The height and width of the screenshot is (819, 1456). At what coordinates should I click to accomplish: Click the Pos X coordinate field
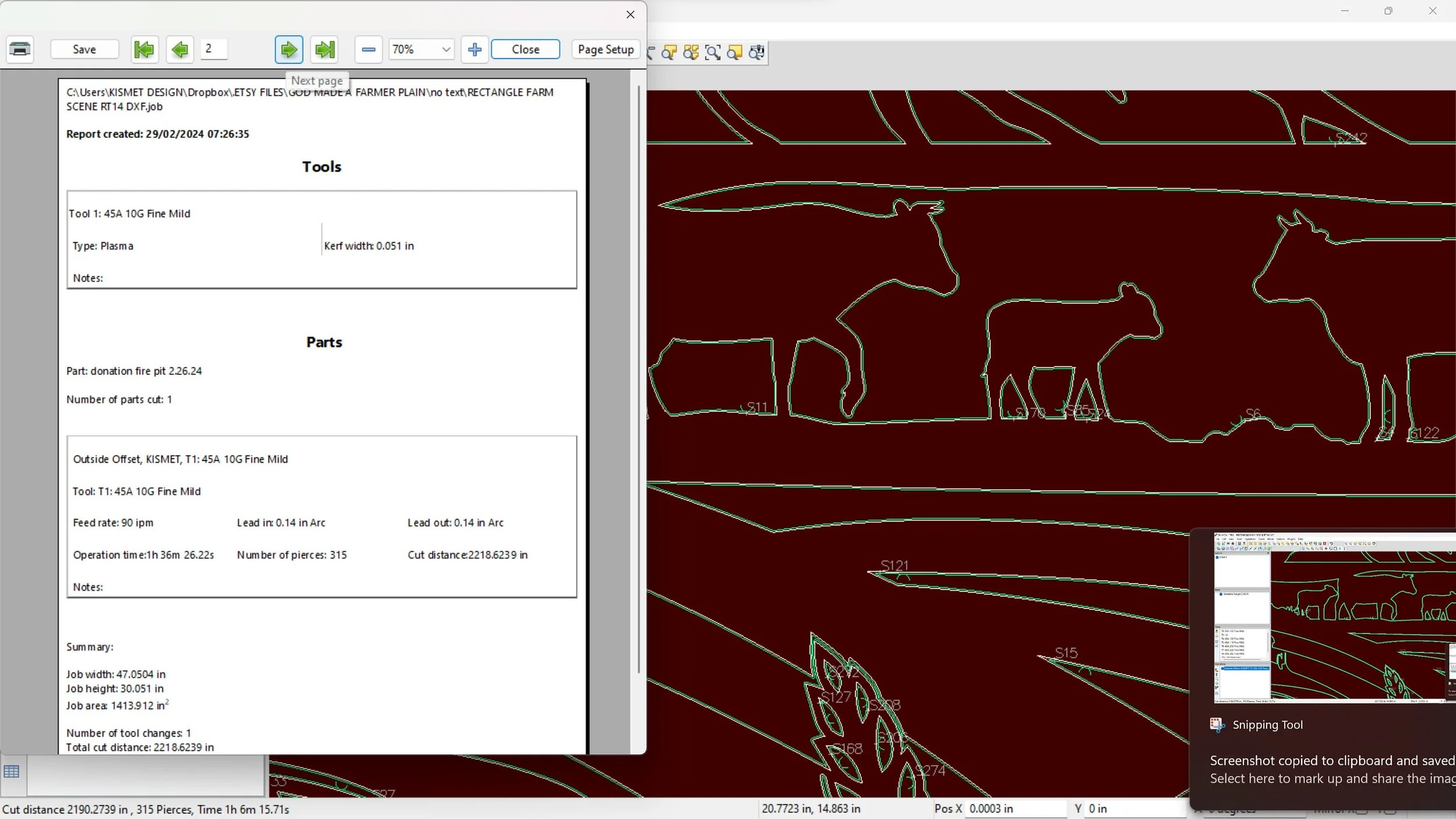coord(1015,809)
